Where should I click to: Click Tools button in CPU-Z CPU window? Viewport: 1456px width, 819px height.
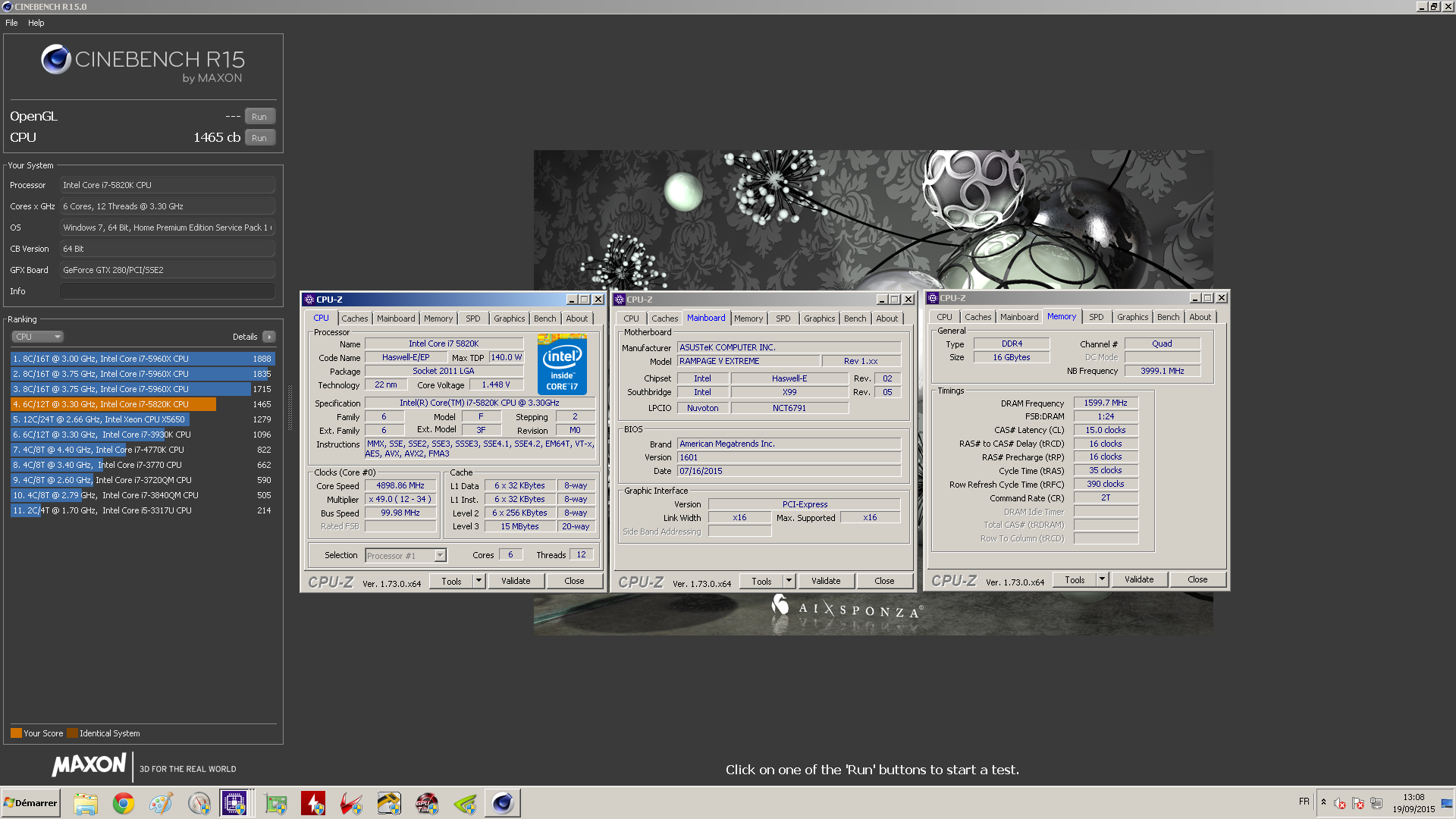[451, 582]
